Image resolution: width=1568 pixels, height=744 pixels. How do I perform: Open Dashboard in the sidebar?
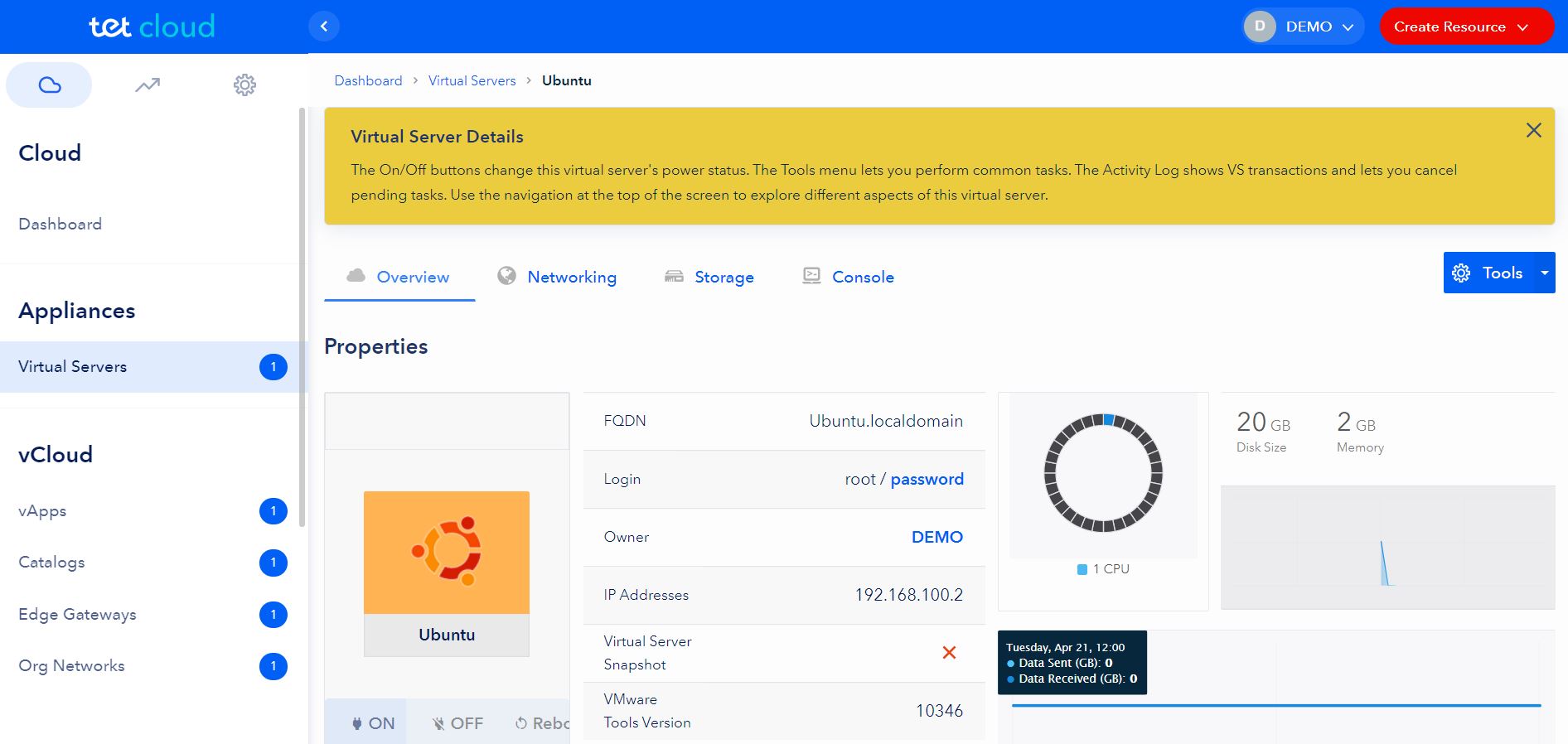(x=60, y=224)
